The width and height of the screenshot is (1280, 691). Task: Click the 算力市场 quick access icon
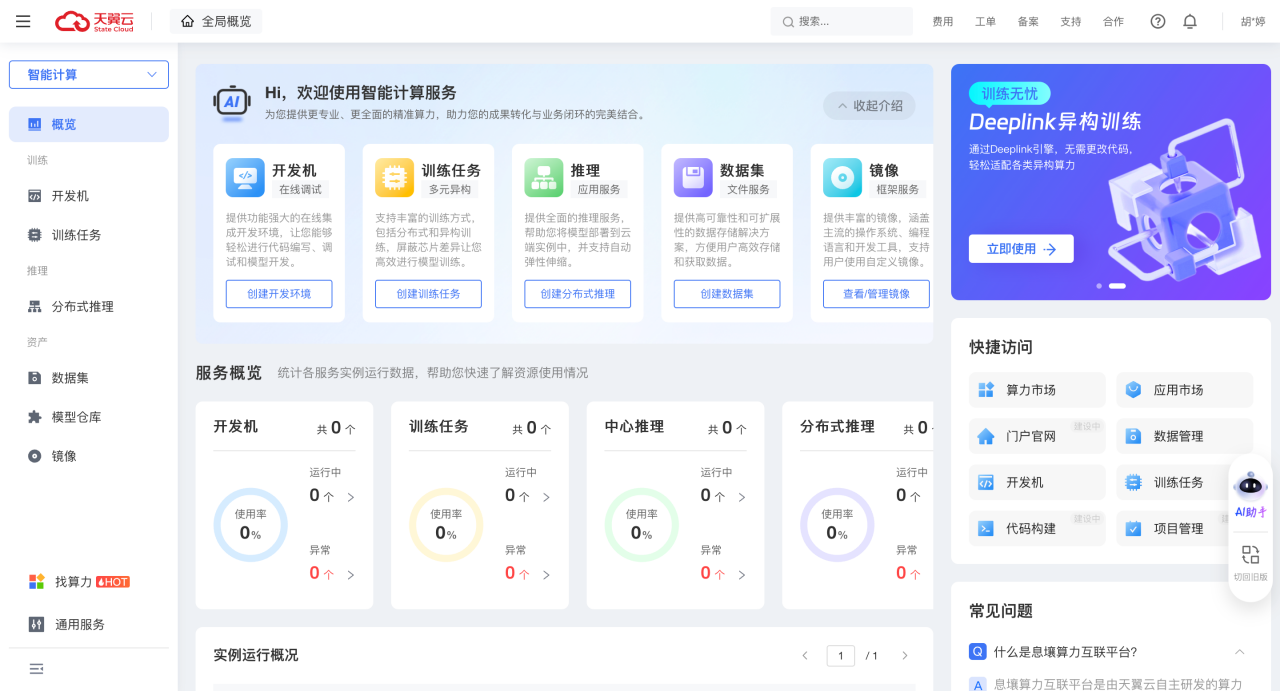[986, 390]
